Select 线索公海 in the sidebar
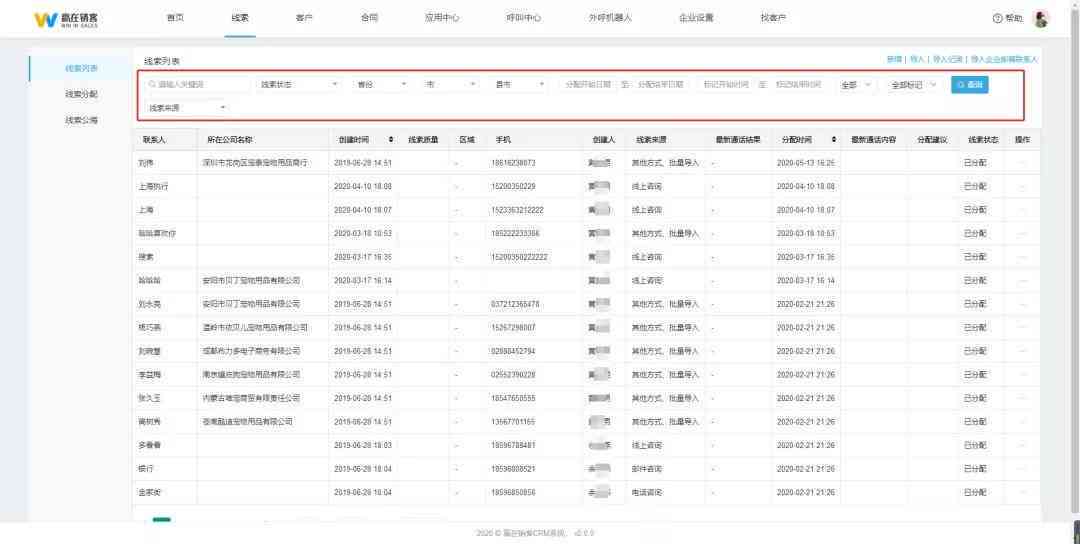The height and width of the screenshot is (544, 1080). 81,120
